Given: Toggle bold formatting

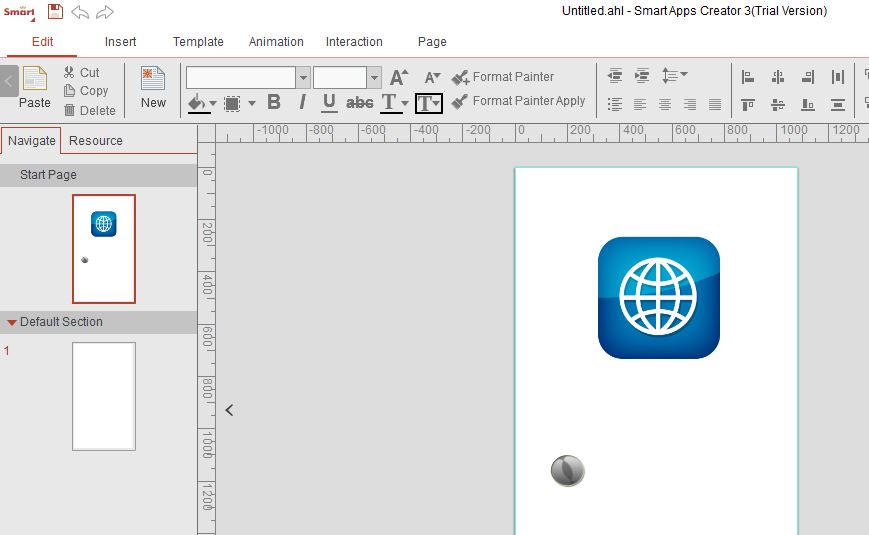Looking at the screenshot, I should pyautogui.click(x=274, y=102).
